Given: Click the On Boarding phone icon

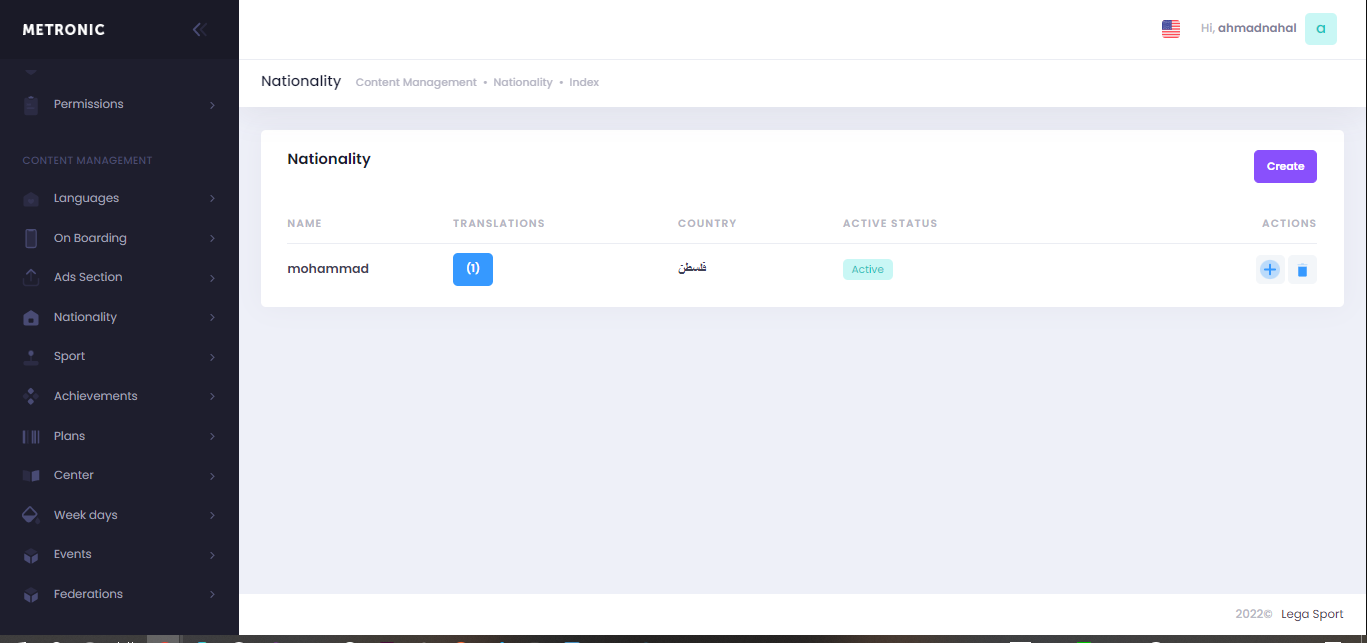Looking at the screenshot, I should [31, 238].
